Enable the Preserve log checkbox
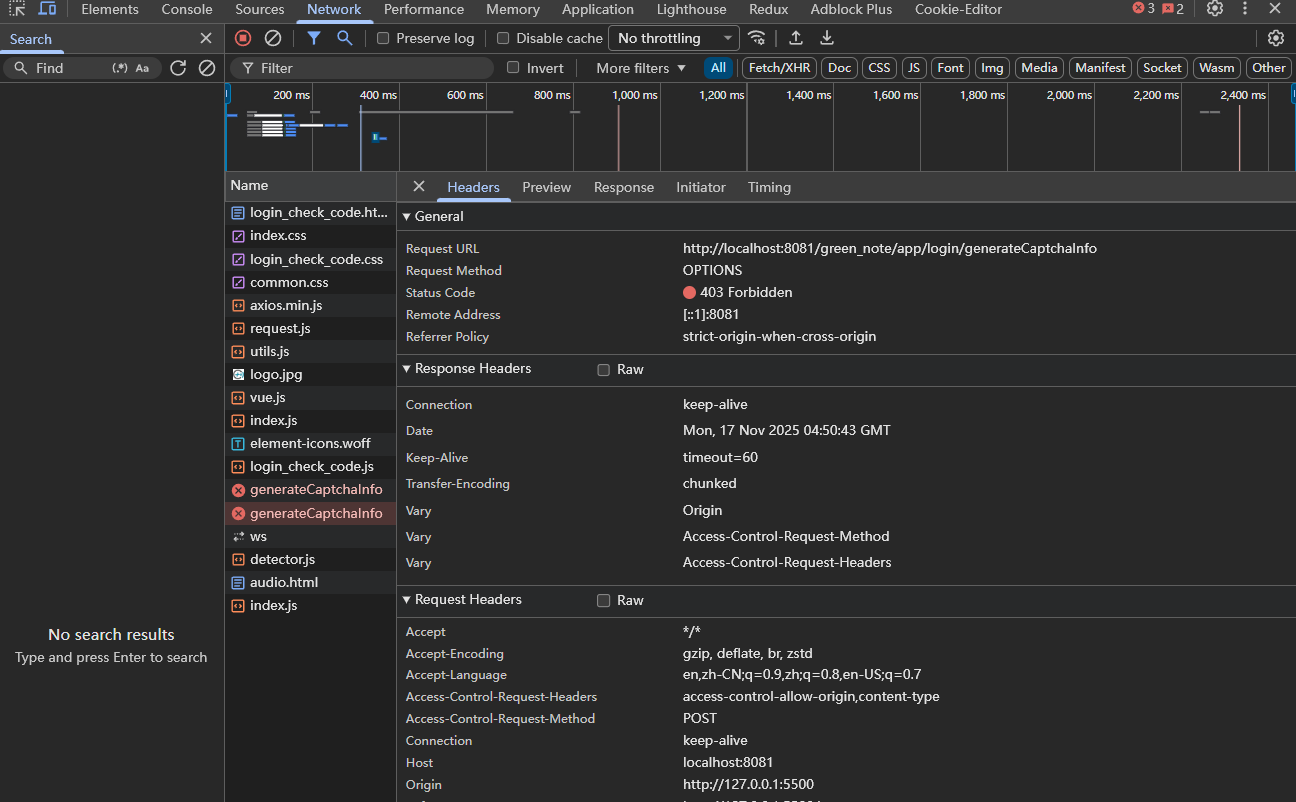The image size is (1296, 802). tap(383, 38)
